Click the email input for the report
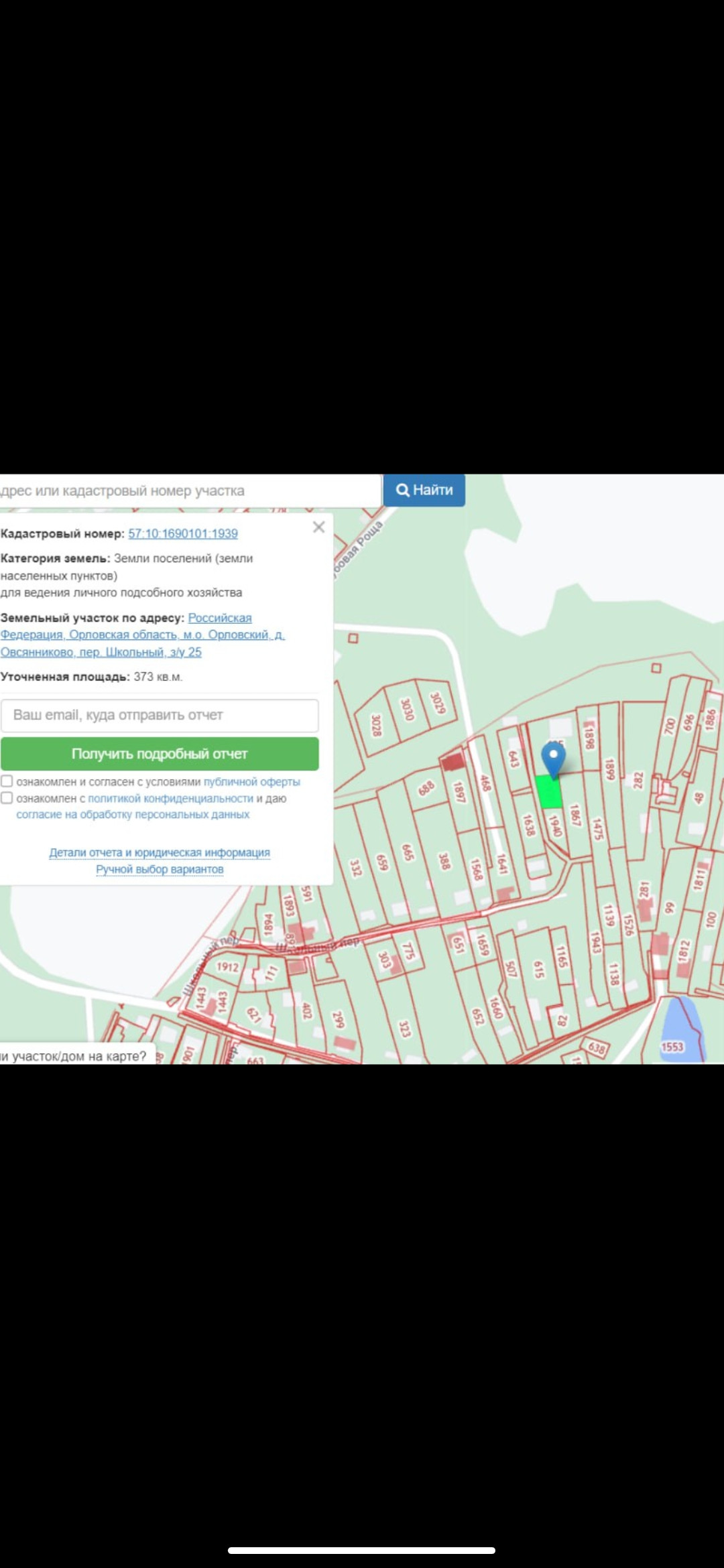 [160, 716]
